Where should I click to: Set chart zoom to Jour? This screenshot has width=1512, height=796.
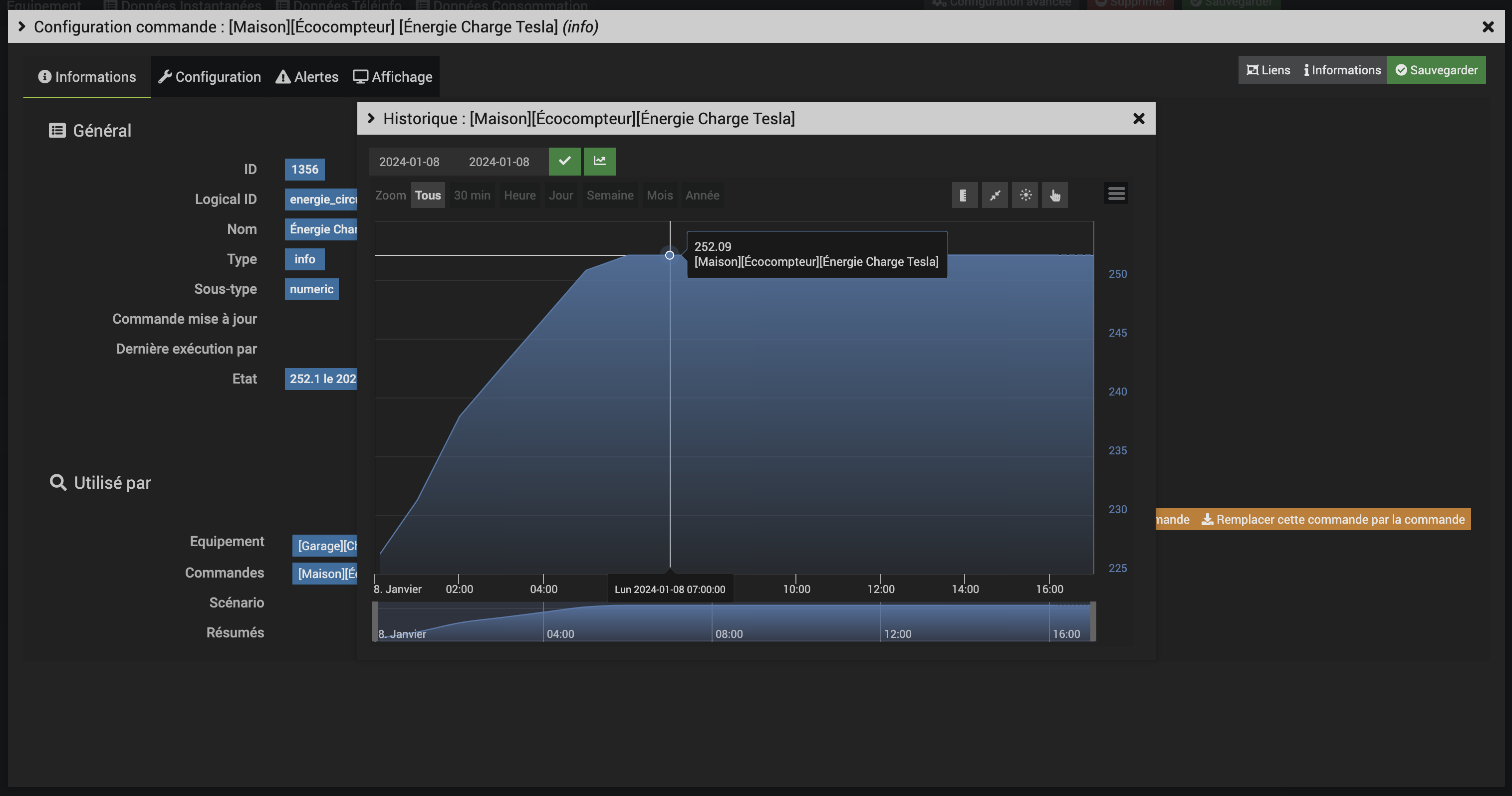(560, 196)
